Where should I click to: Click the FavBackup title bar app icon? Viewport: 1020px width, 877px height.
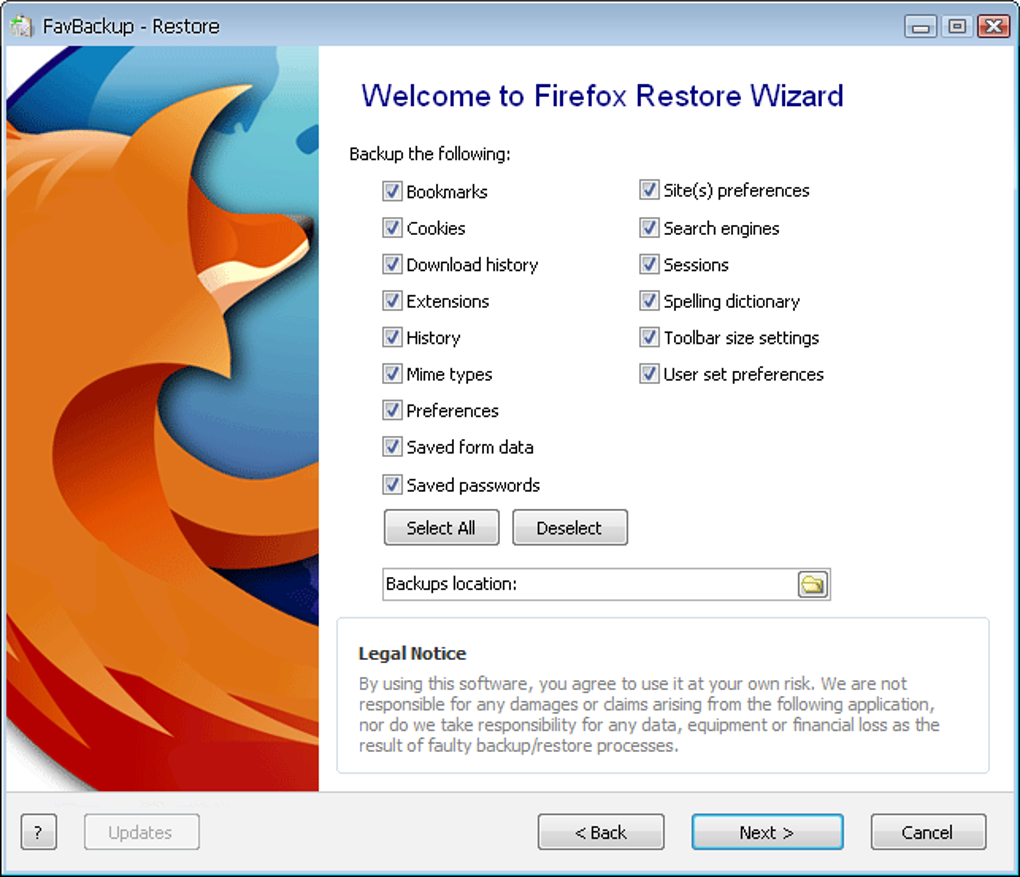(21, 26)
